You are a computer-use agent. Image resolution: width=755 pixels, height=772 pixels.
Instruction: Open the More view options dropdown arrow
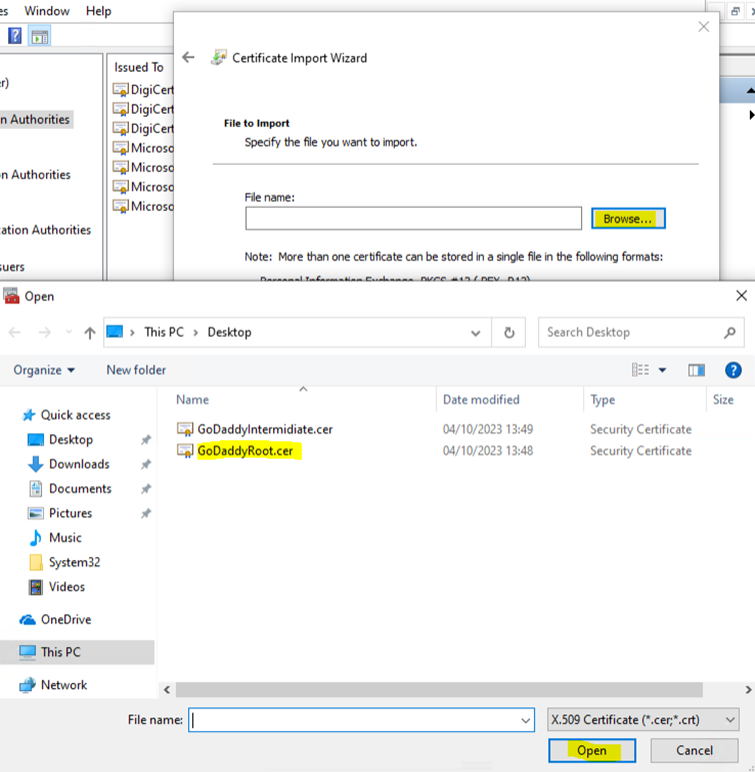[662, 370]
